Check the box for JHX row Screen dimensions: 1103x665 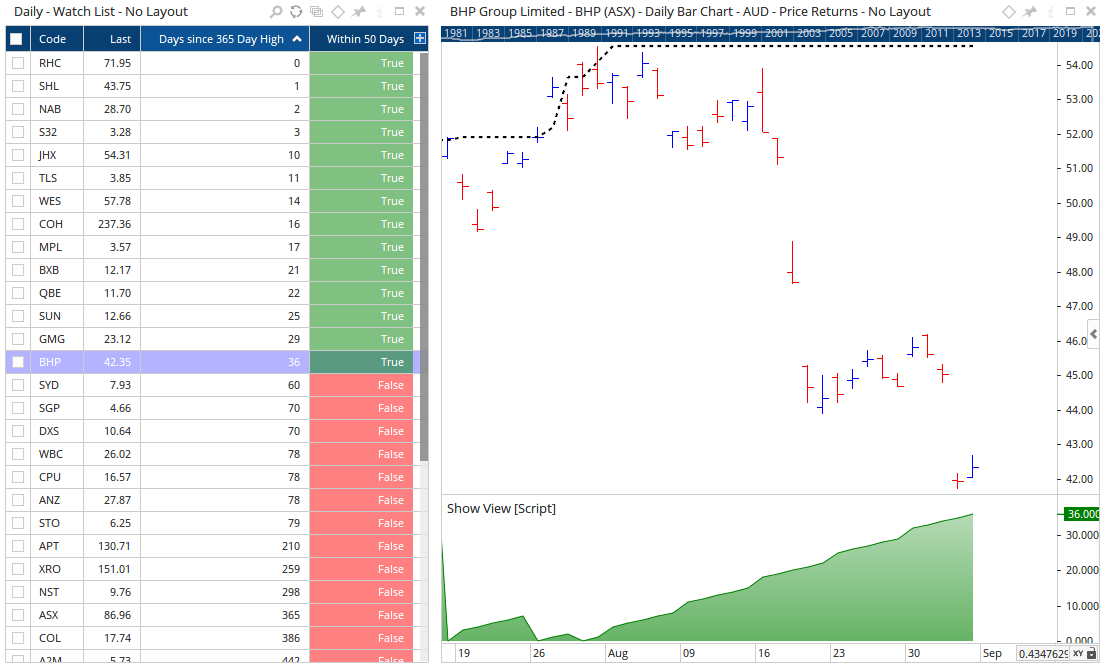coord(18,155)
